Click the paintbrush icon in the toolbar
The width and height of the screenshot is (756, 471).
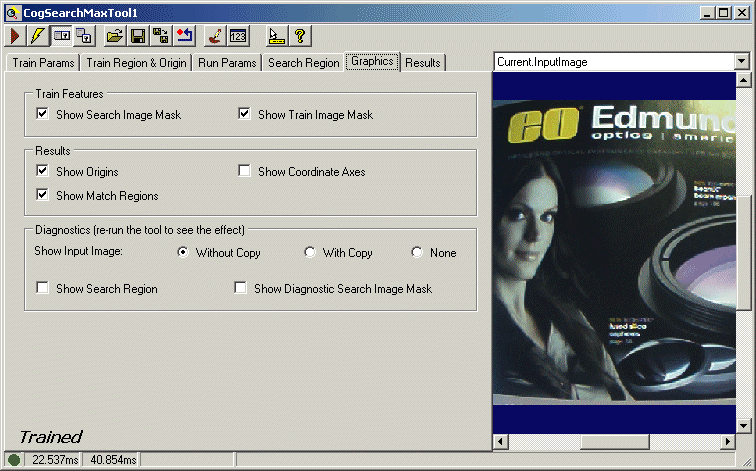coord(215,36)
